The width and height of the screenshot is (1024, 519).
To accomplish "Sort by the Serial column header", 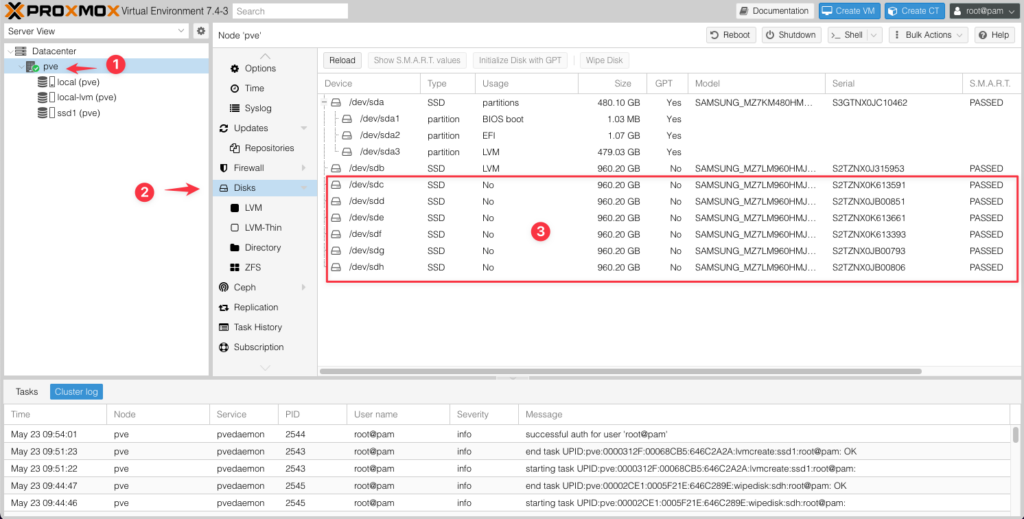I will (x=893, y=84).
